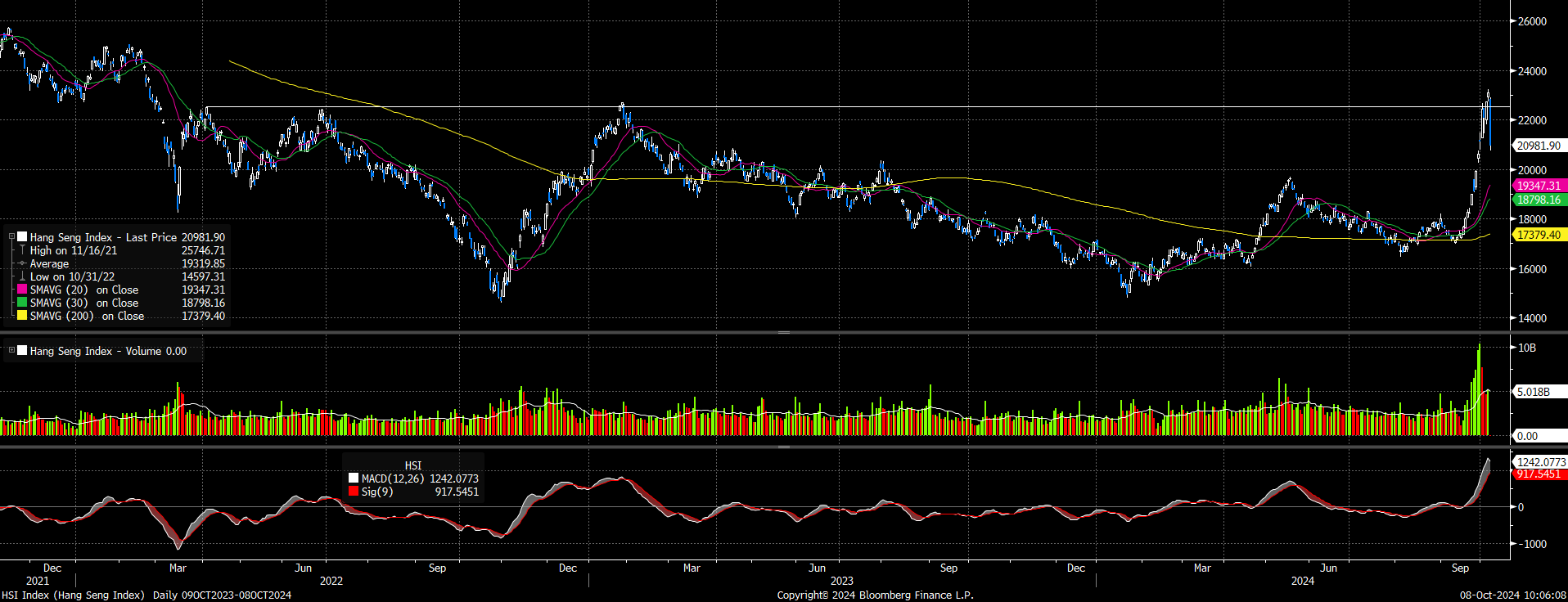Screen dimensions: 1568x602
Task: Click the 917.5451 signal axis tag
Action: point(1539,474)
